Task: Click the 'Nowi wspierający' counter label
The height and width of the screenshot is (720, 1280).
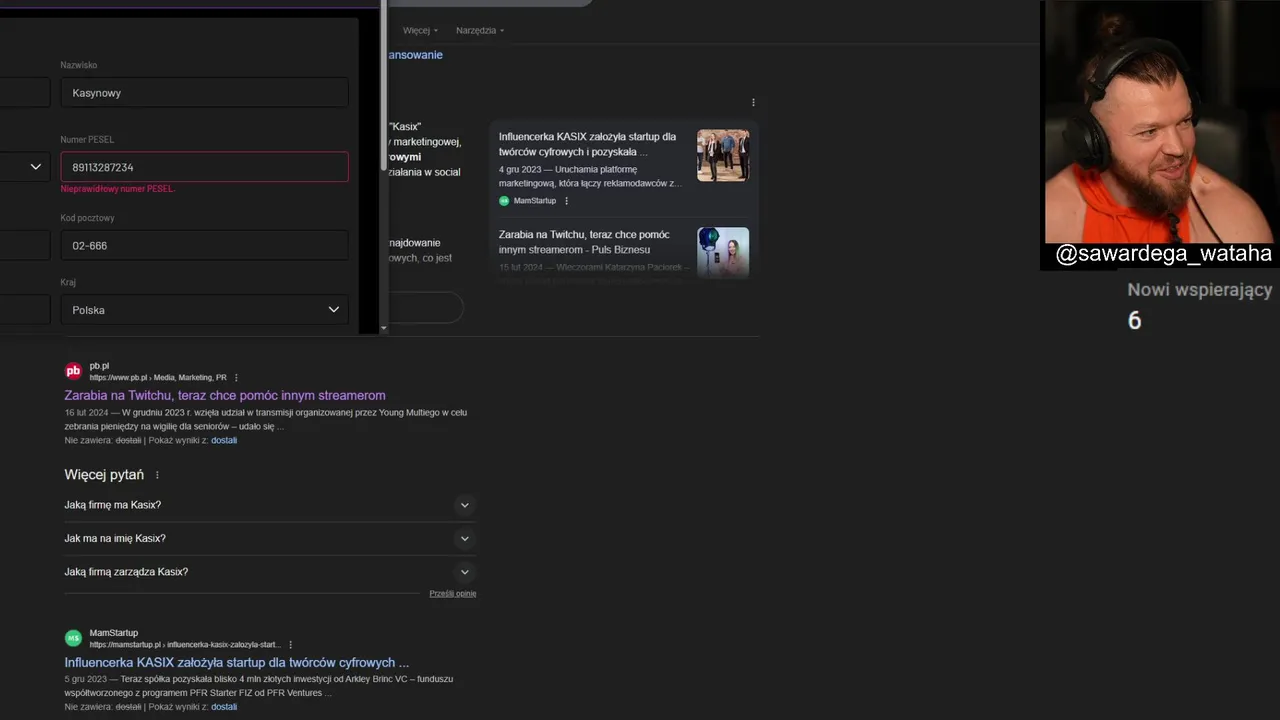Action: coord(1200,290)
